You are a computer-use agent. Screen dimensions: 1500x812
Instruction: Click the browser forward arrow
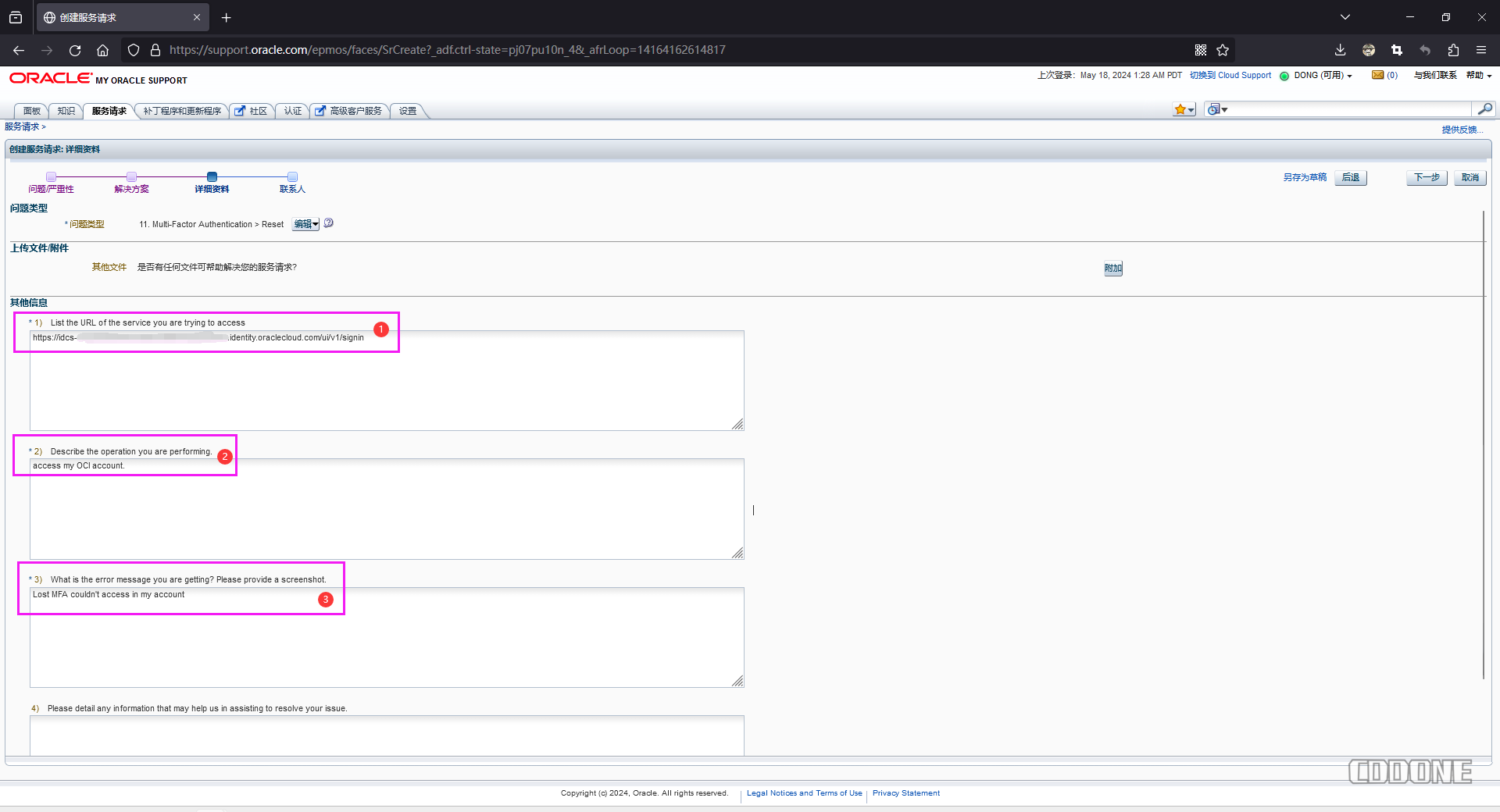tap(47, 50)
